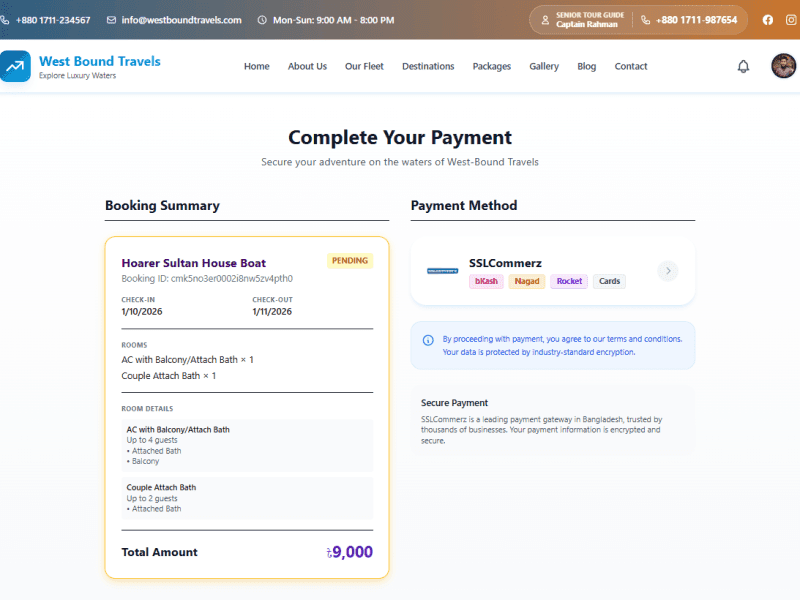Click the SSLCommerz logo image

[x=442, y=271]
